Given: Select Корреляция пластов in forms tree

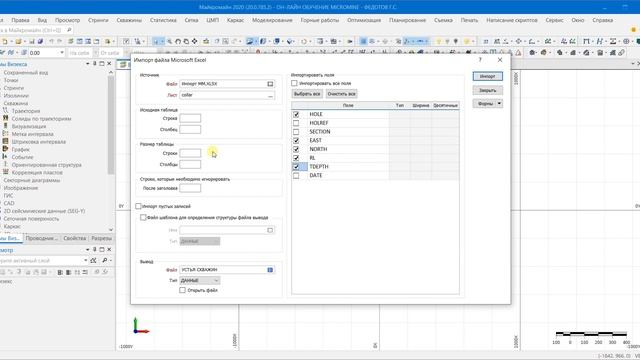Looking at the screenshot, I should click(37, 173).
